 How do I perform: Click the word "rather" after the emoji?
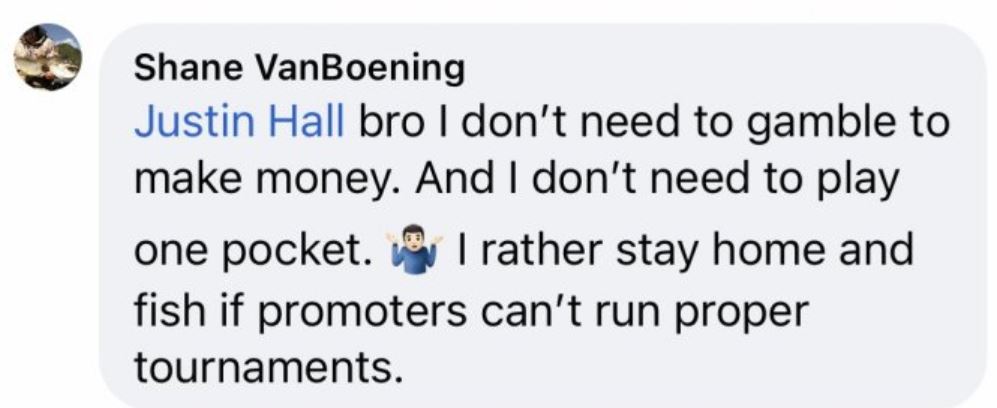click(525, 249)
